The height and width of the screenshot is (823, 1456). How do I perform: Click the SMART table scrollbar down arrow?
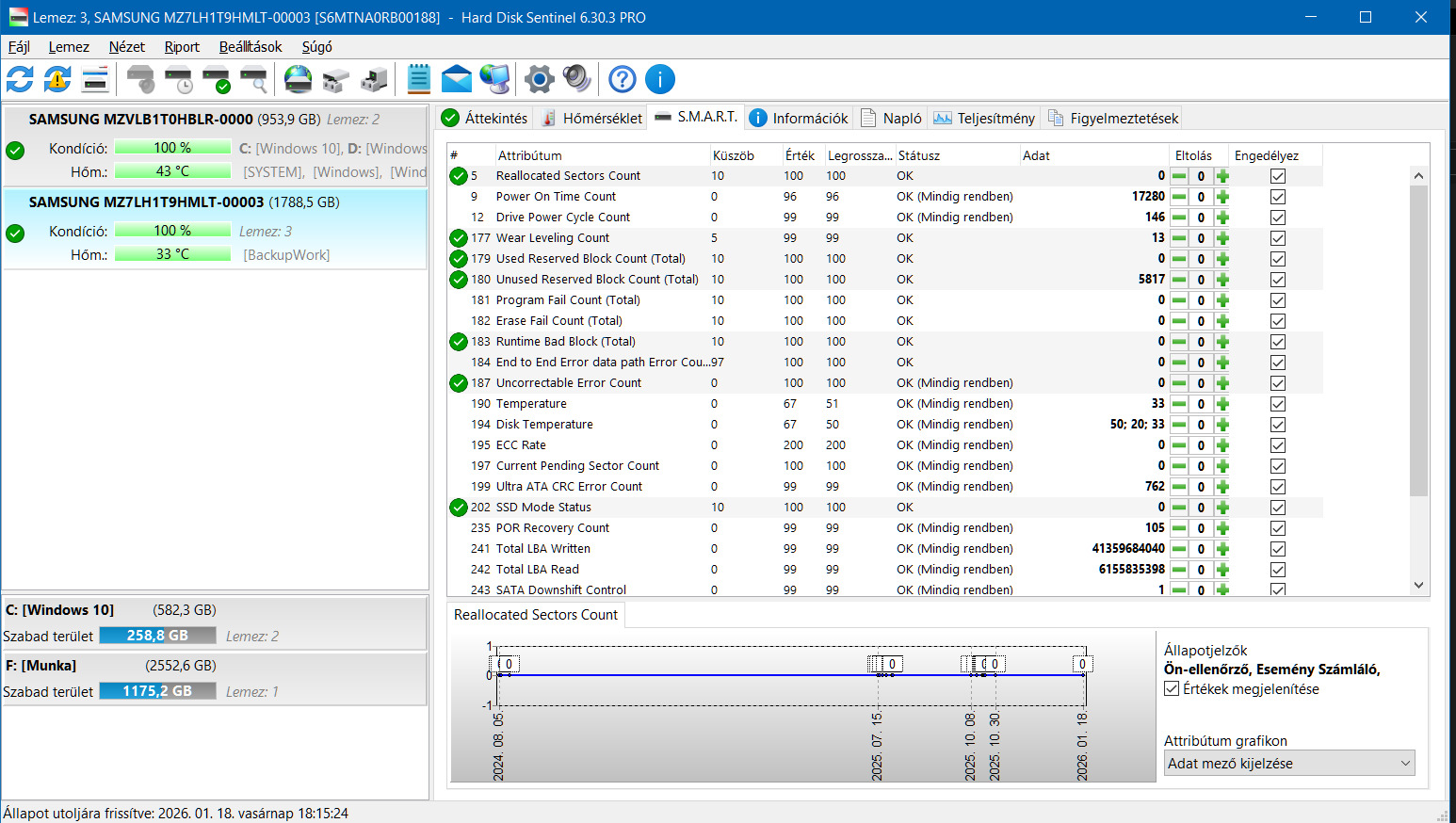(1418, 585)
